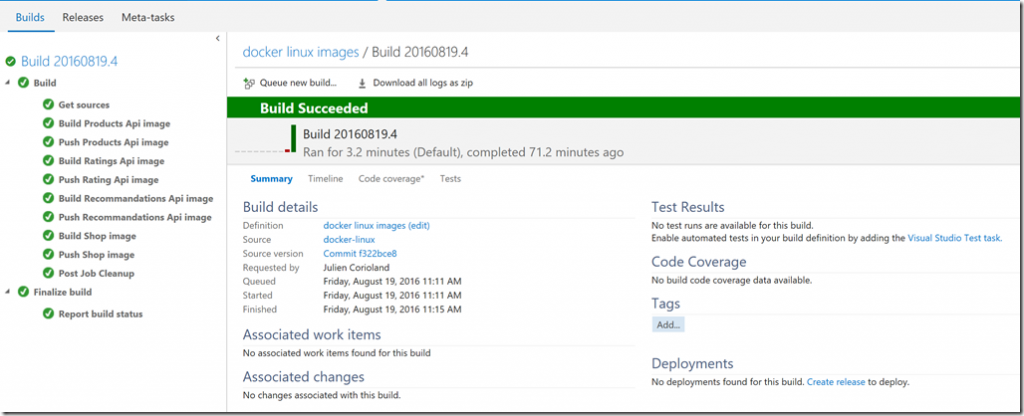Click success icon next to Build Shop image
The height and width of the screenshot is (416, 1024).
coord(48,236)
